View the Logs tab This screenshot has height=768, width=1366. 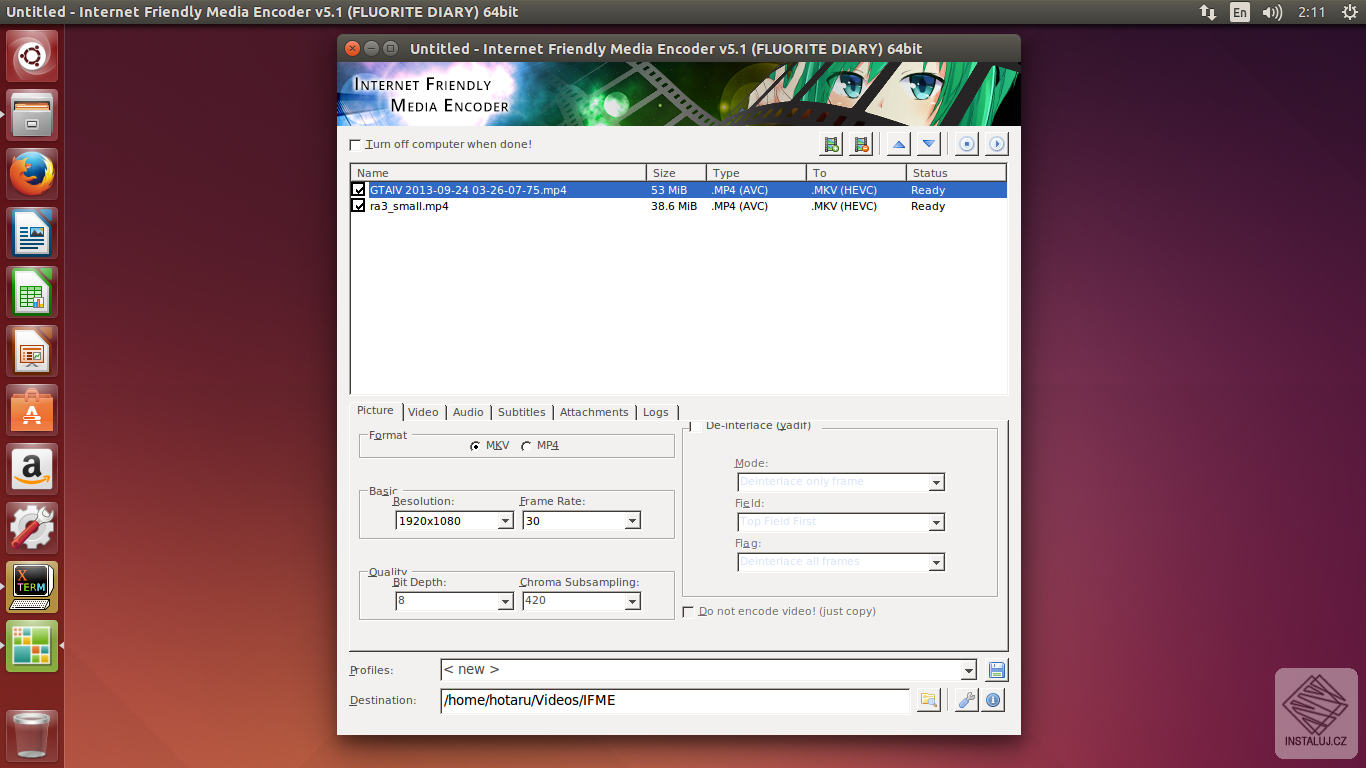[x=656, y=412]
